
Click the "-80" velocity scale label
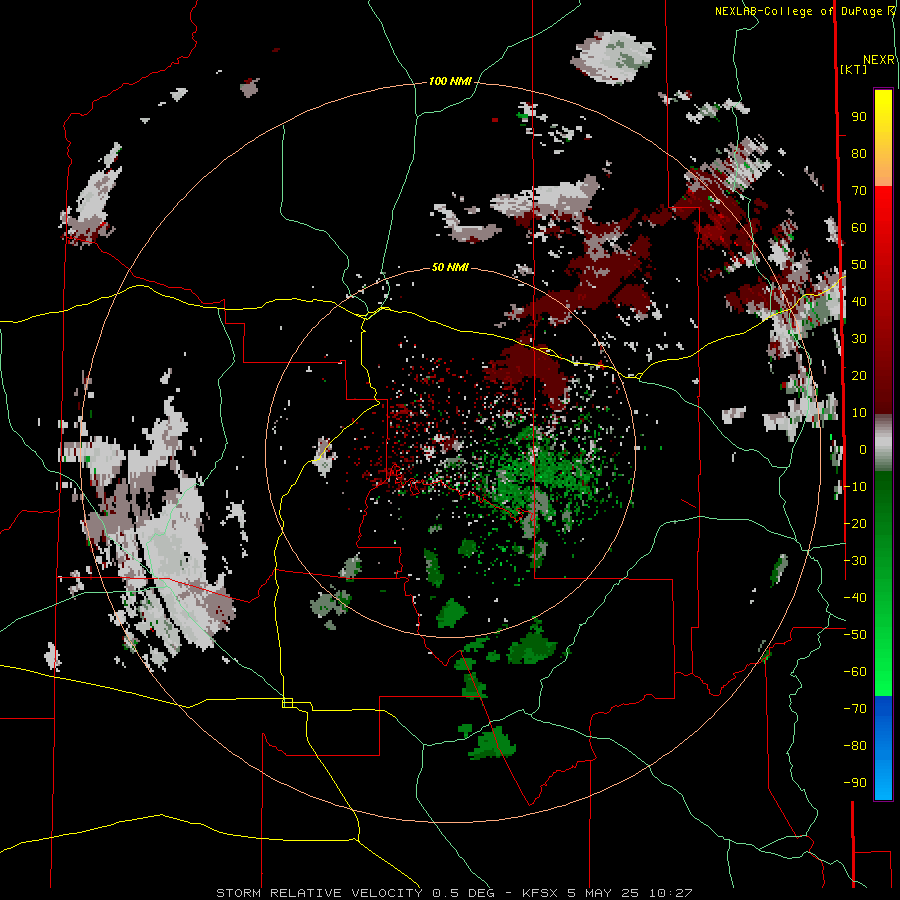pyautogui.click(x=855, y=746)
